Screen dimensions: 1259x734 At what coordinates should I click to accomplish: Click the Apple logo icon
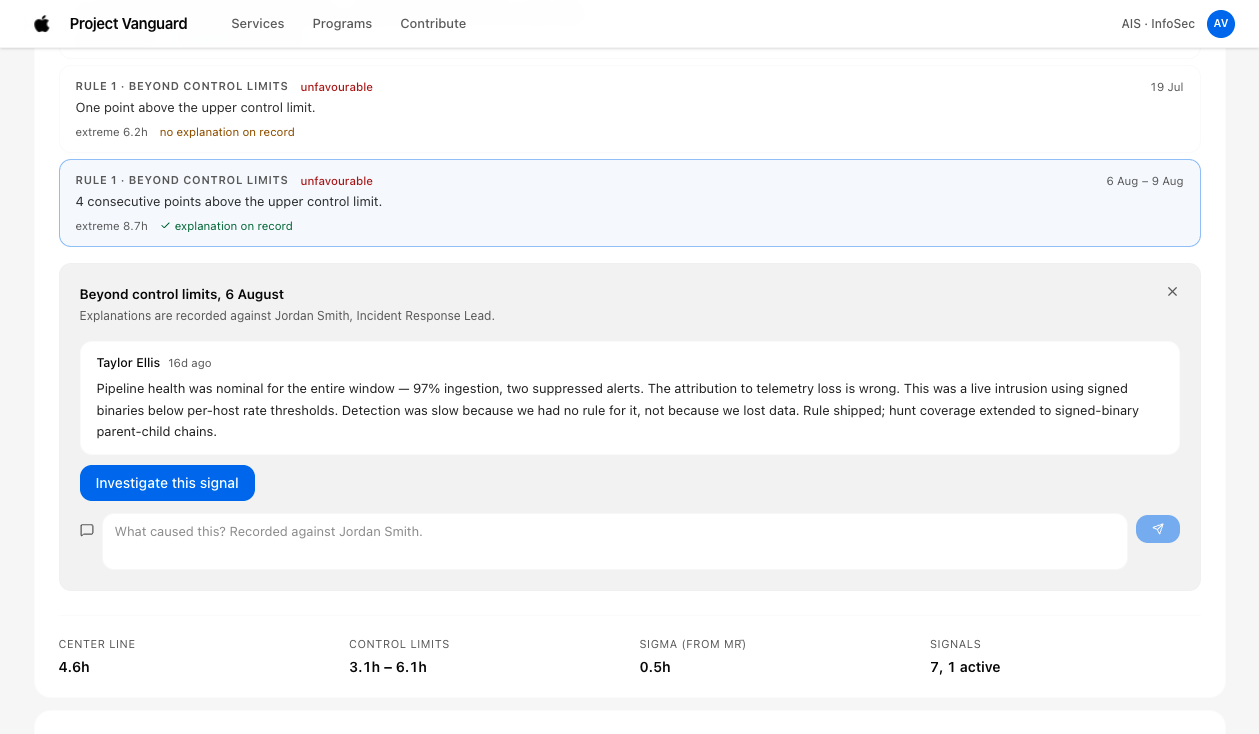pyautogui.click(x=42, y=24)
